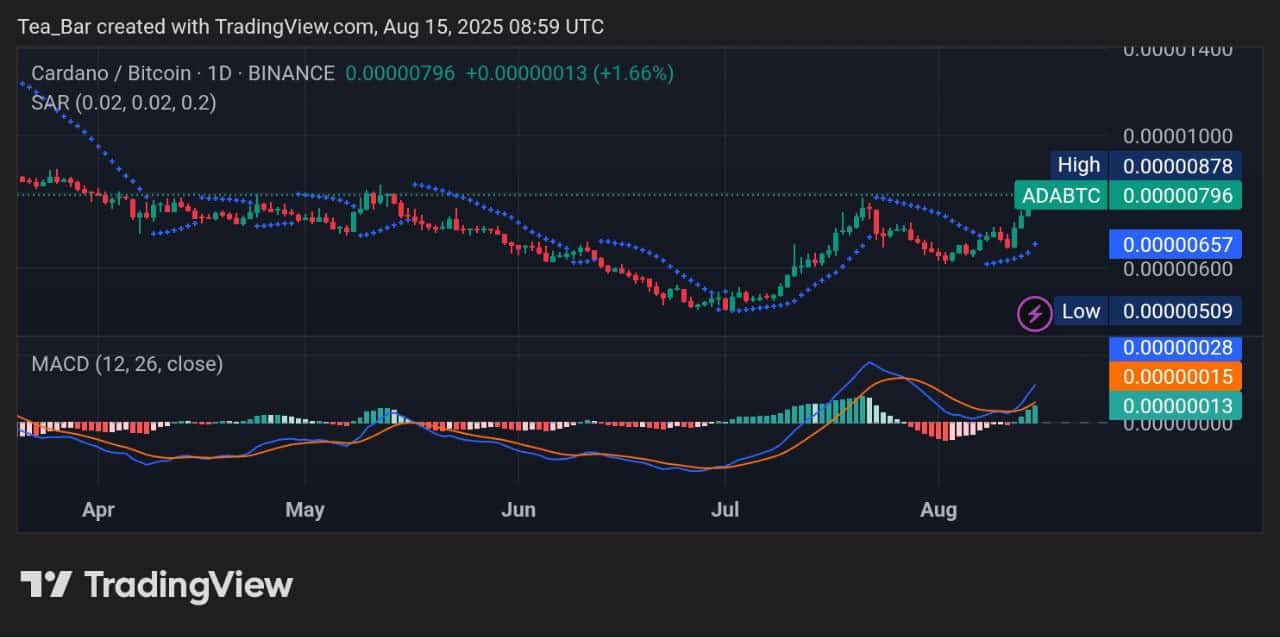
Task: Click the Jul time axis label
Action: [x=724, y=510]
